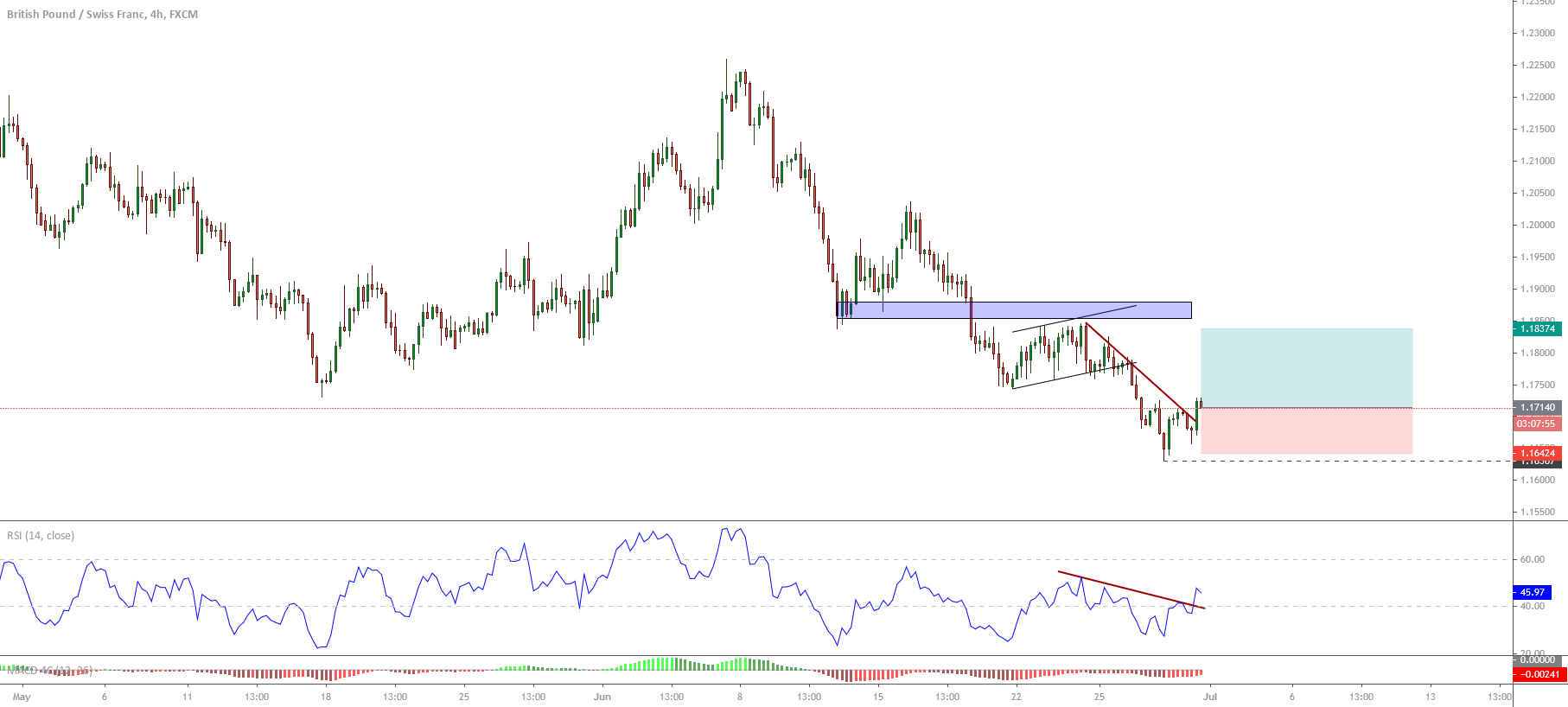Click the 1.17140 current price label
Viewport: 1568px width, 707px height.
pyautogui.click(x=1537, y=407)
